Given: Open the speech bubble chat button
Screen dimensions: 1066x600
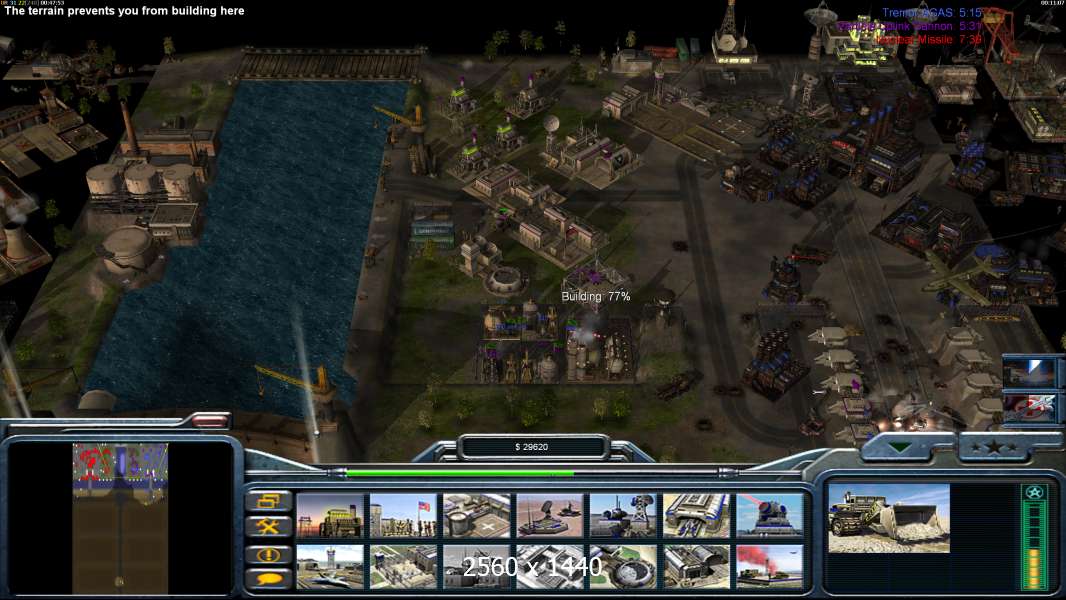Looking at the screenshot, I should point(269,578).
